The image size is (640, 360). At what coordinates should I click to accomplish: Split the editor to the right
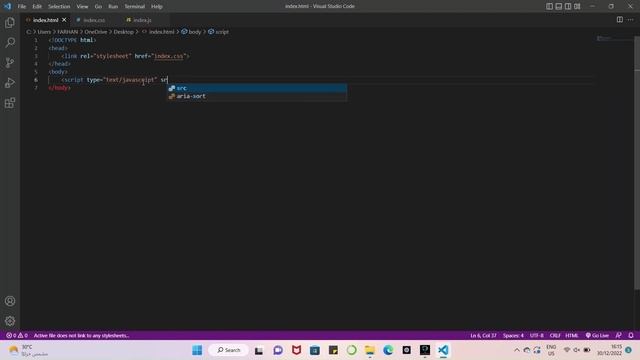click(x=620, y=20)
